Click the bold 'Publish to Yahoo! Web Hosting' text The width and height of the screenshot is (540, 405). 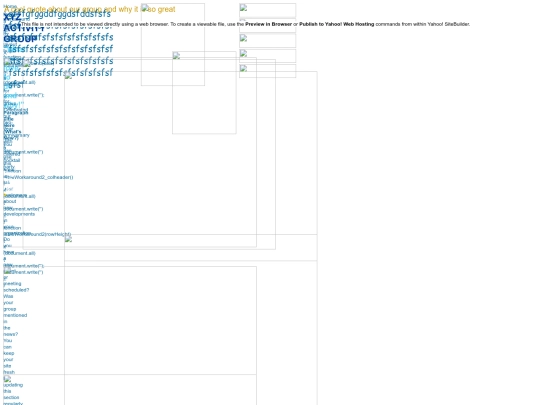pyautogui.click(x=336, y=24)
